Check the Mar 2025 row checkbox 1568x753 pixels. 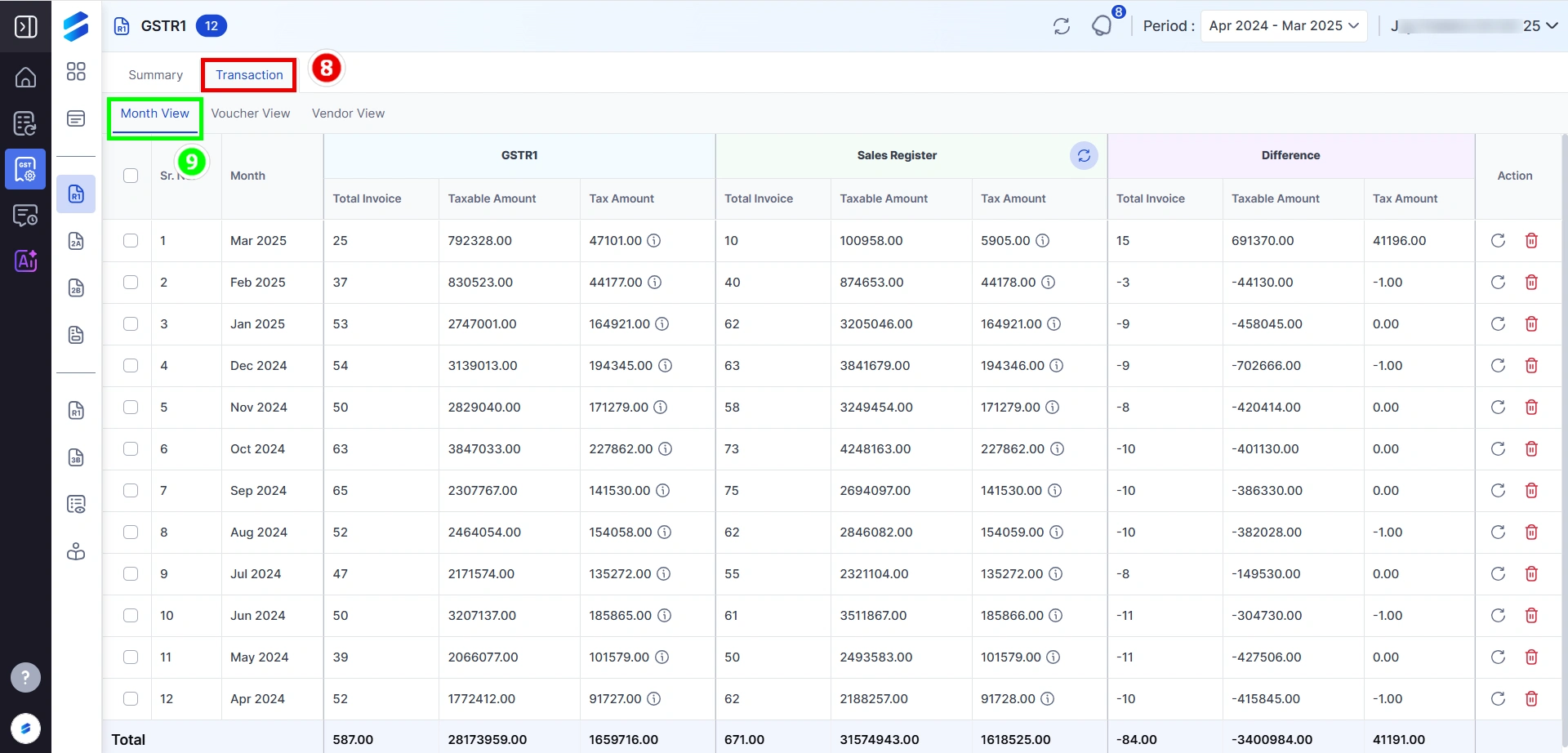tap(131, 240)
